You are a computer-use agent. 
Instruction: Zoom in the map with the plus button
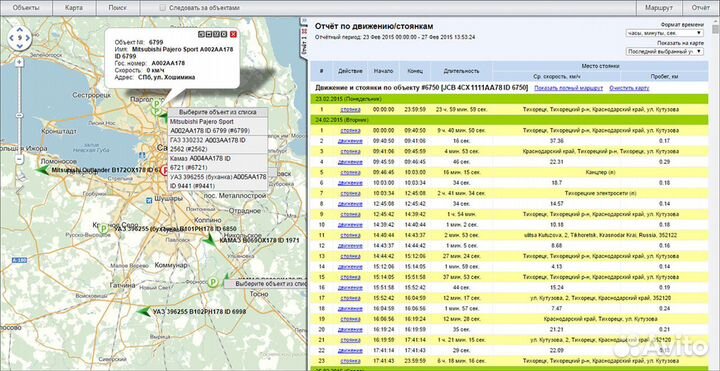click(19, 62)
